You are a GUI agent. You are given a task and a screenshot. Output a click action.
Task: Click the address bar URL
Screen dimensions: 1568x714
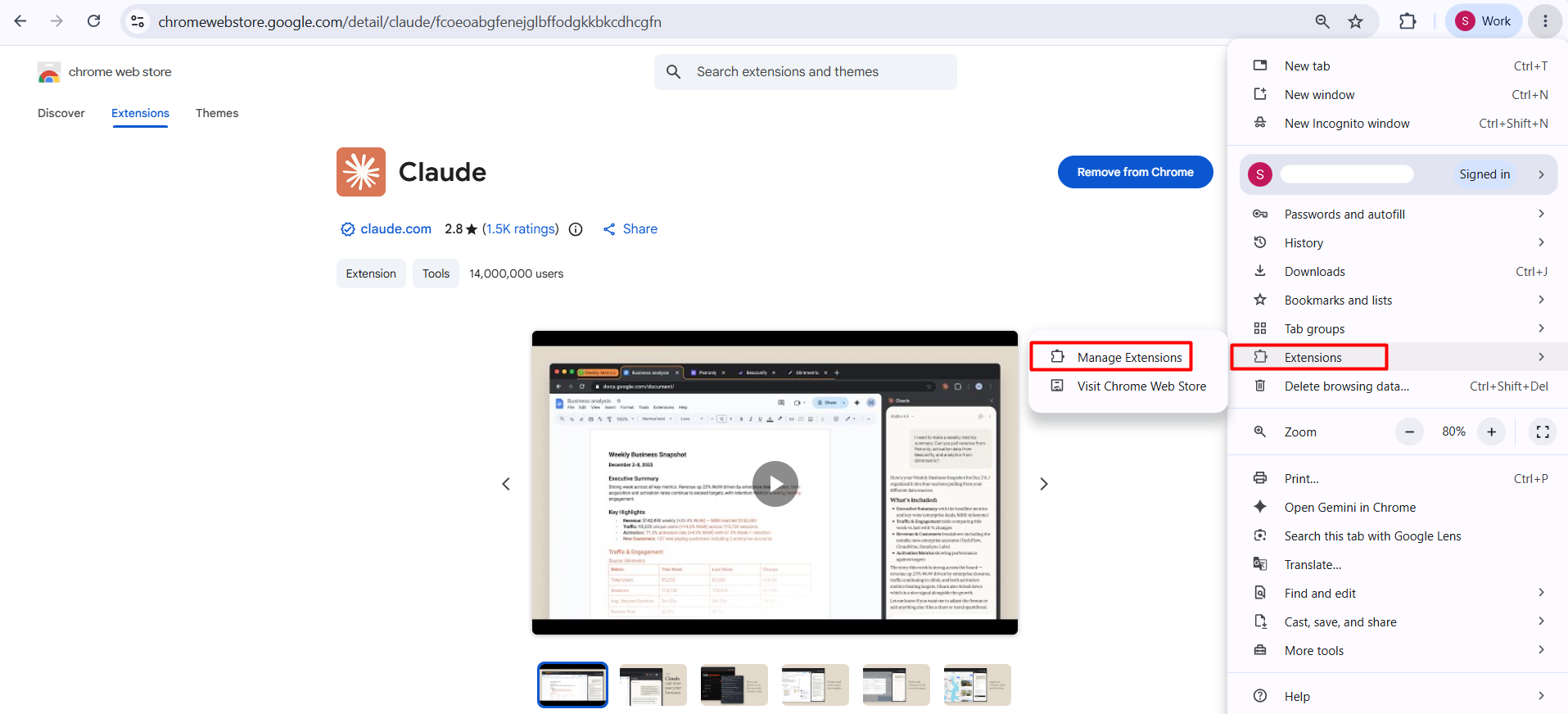[409, 22]
